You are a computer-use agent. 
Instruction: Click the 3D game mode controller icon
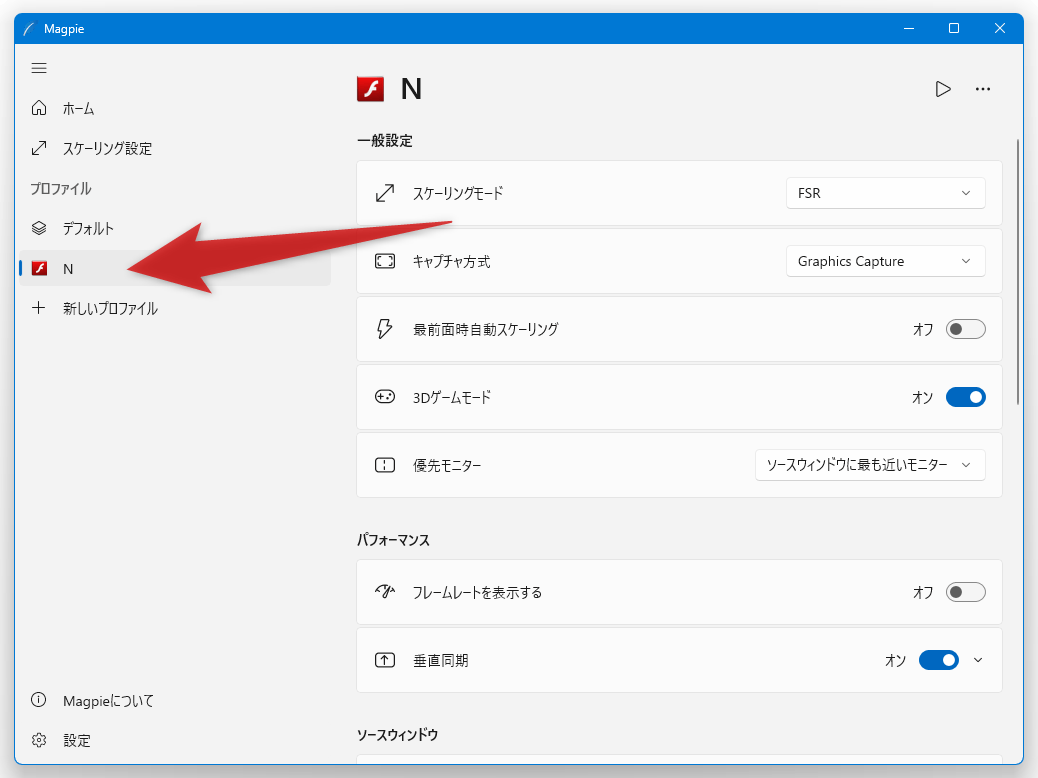(x=385, y=397)
